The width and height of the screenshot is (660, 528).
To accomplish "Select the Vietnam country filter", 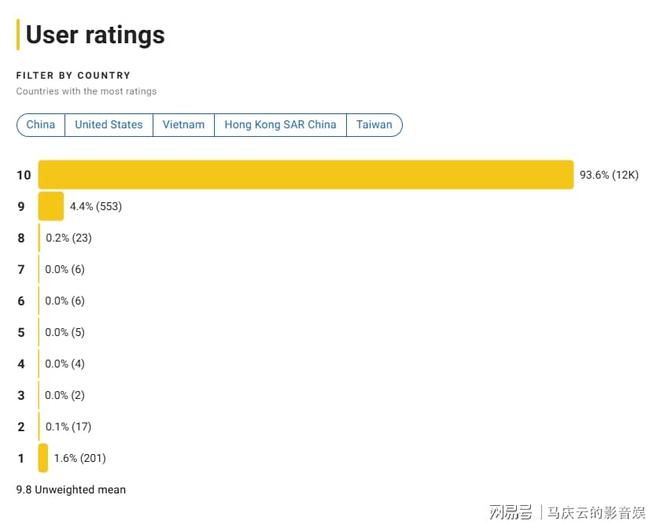I will click(x=184, y=125).
